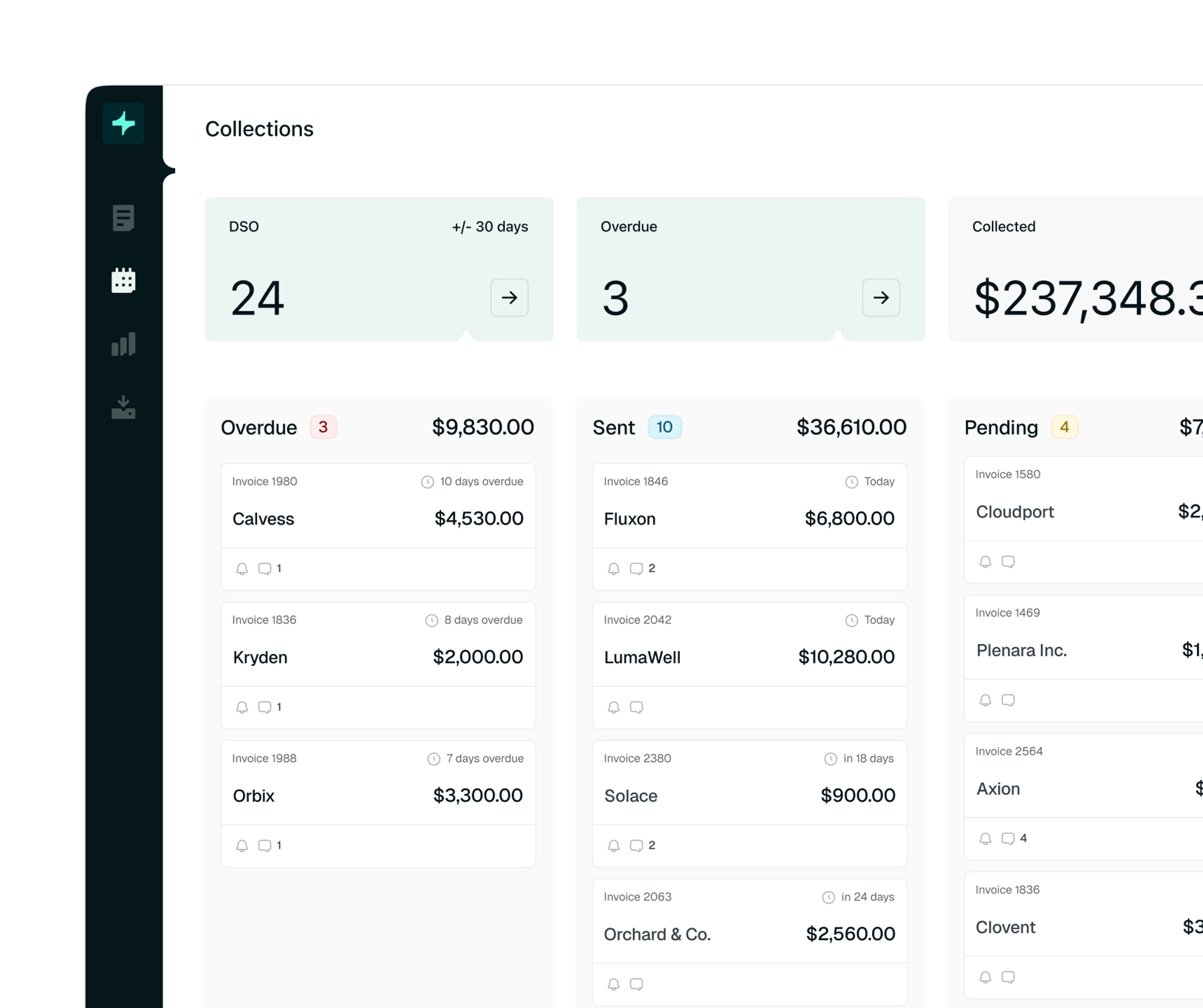Click bell icon on Axion invoice
Screen dimensions: 1203x1008
(x=985, y=839)
